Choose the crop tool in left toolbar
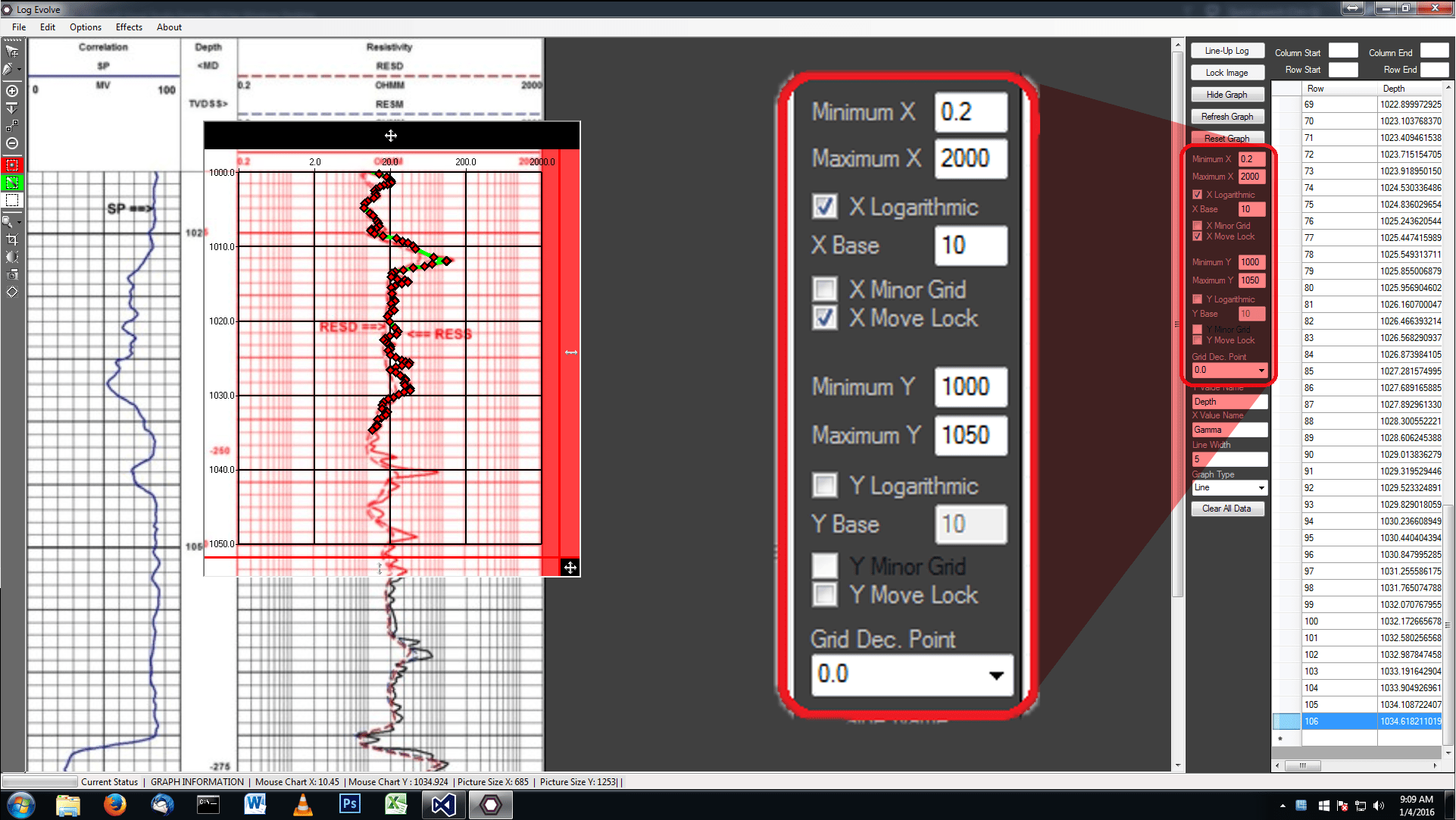Viewport: 1456px width, 820px height. 12,239
